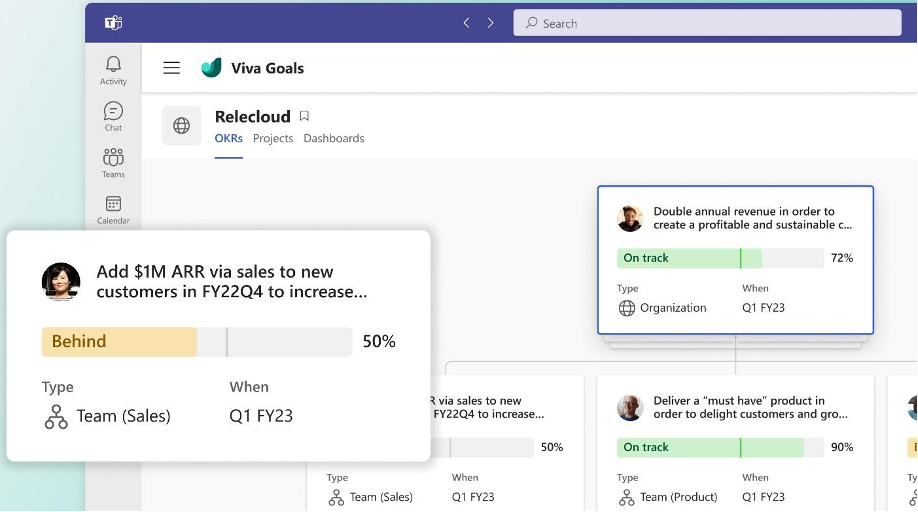Click the avatar on Deliver a must have card
This screenshot has height=512, width=918.
coord(630,407)
